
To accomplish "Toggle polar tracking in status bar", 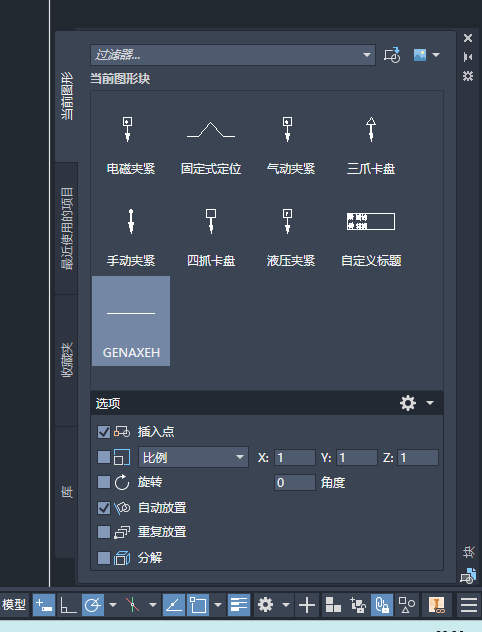I will pyautogui.click(x=93, y=605).
